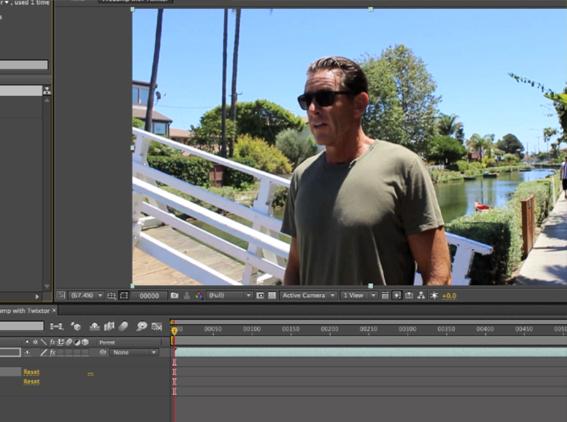Click the 00300 mark on time ruler
Viewport: 567px width, 422px height.
point(407,329)
